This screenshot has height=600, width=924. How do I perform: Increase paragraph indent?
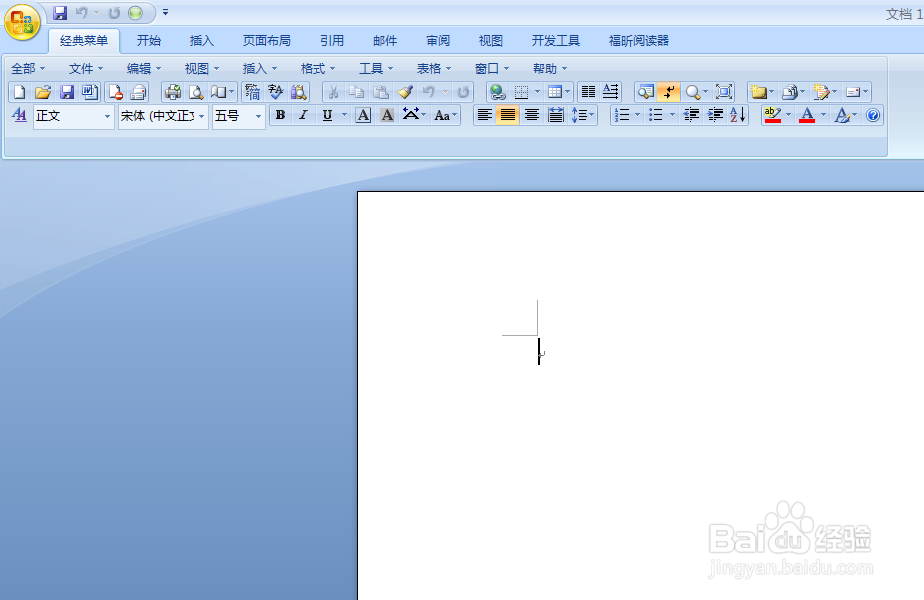point(715,116)
